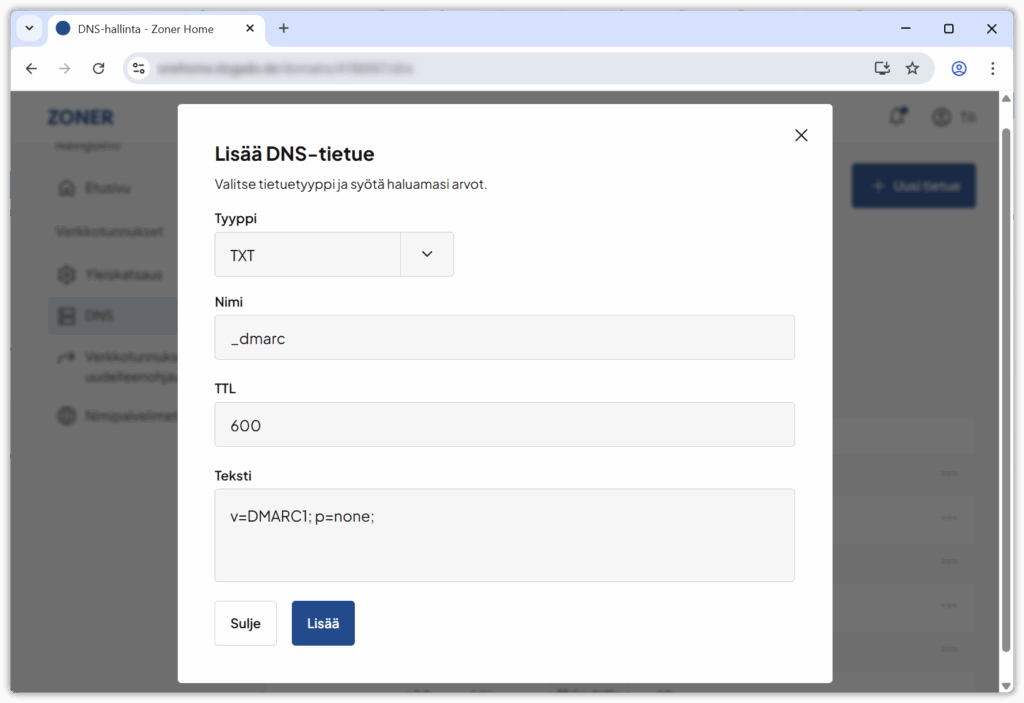Click the page vertical scrollbar

(x=1006, y=390)
